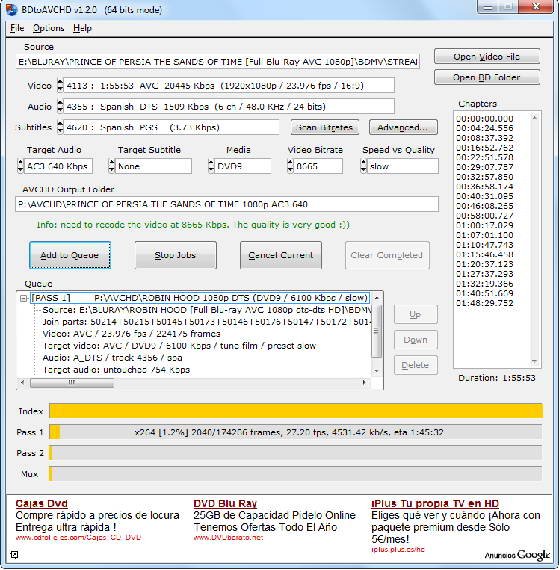Adjust the Target Audio spinner

20,166
